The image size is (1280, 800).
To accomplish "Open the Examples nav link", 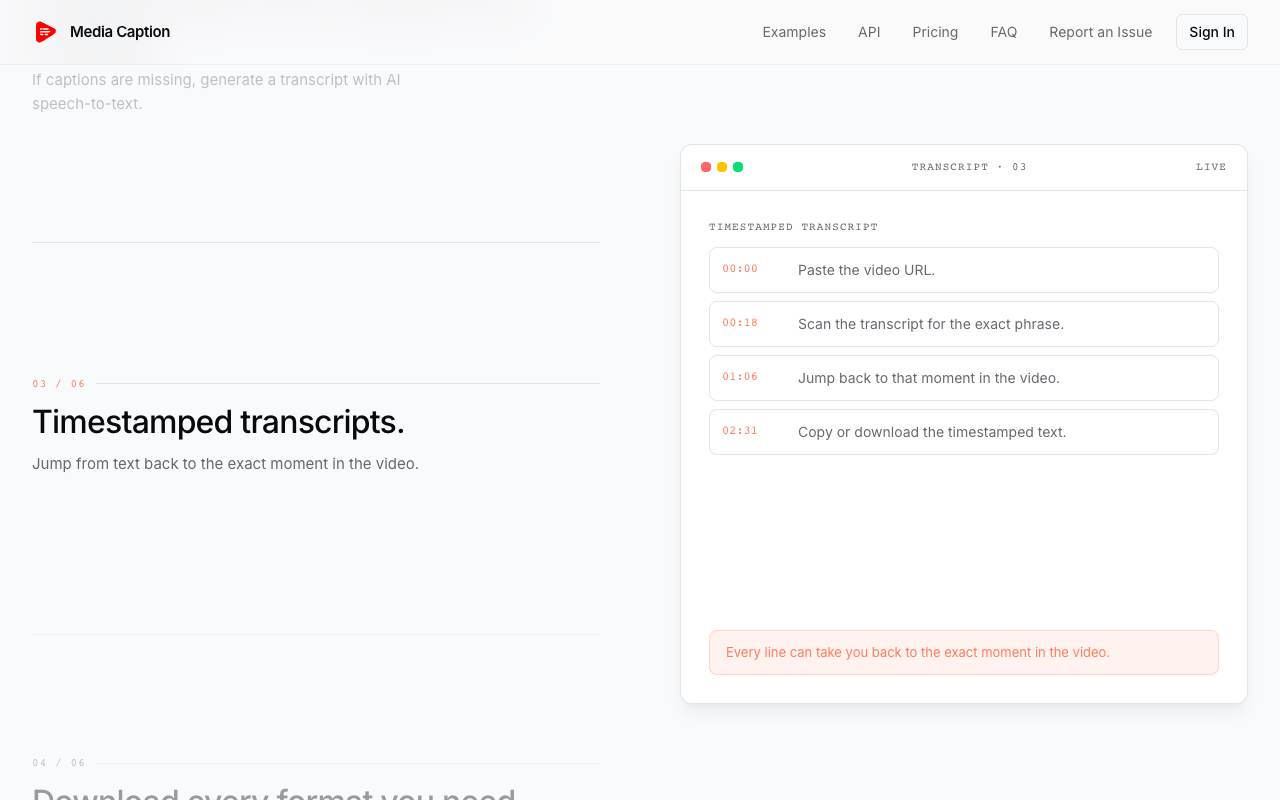I will tap(794, 32).
